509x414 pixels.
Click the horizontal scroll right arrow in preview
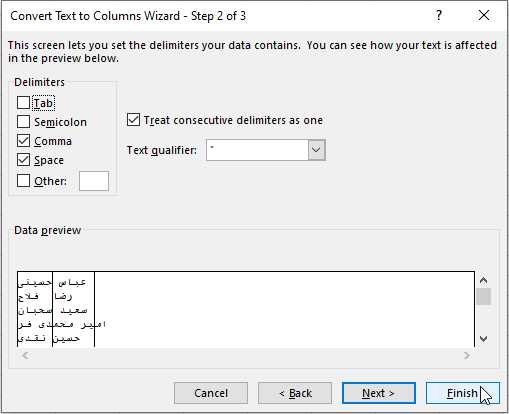467,356
